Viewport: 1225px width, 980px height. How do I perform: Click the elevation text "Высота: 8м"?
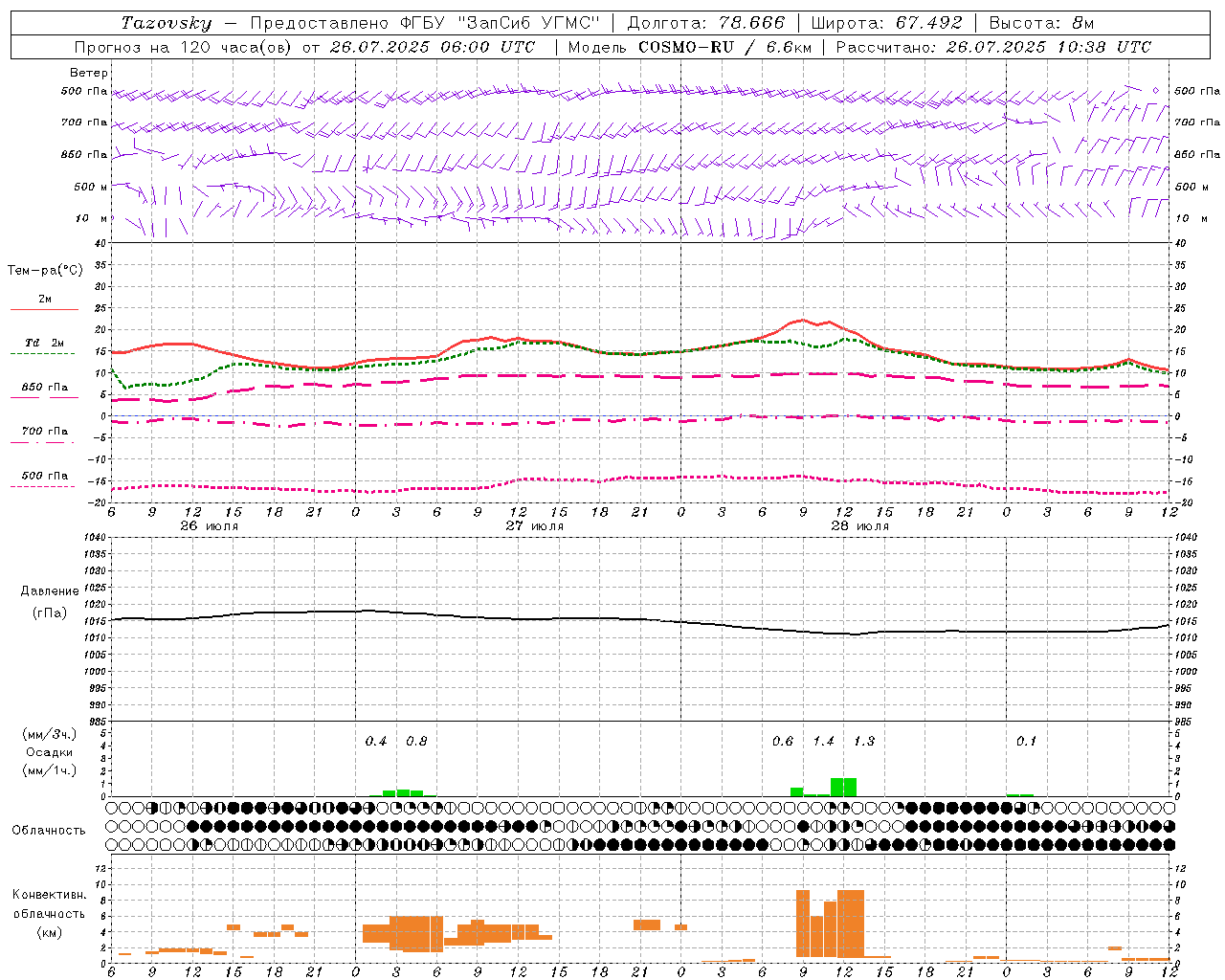coord(1041,23)
